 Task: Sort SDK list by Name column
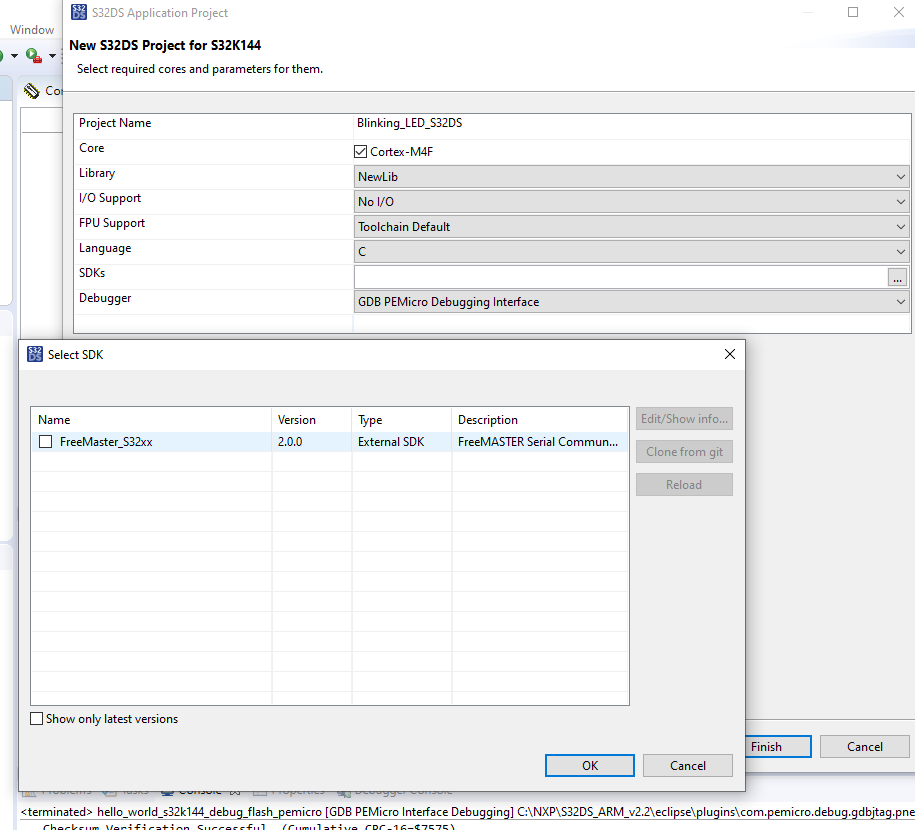(x=152, y=420)
